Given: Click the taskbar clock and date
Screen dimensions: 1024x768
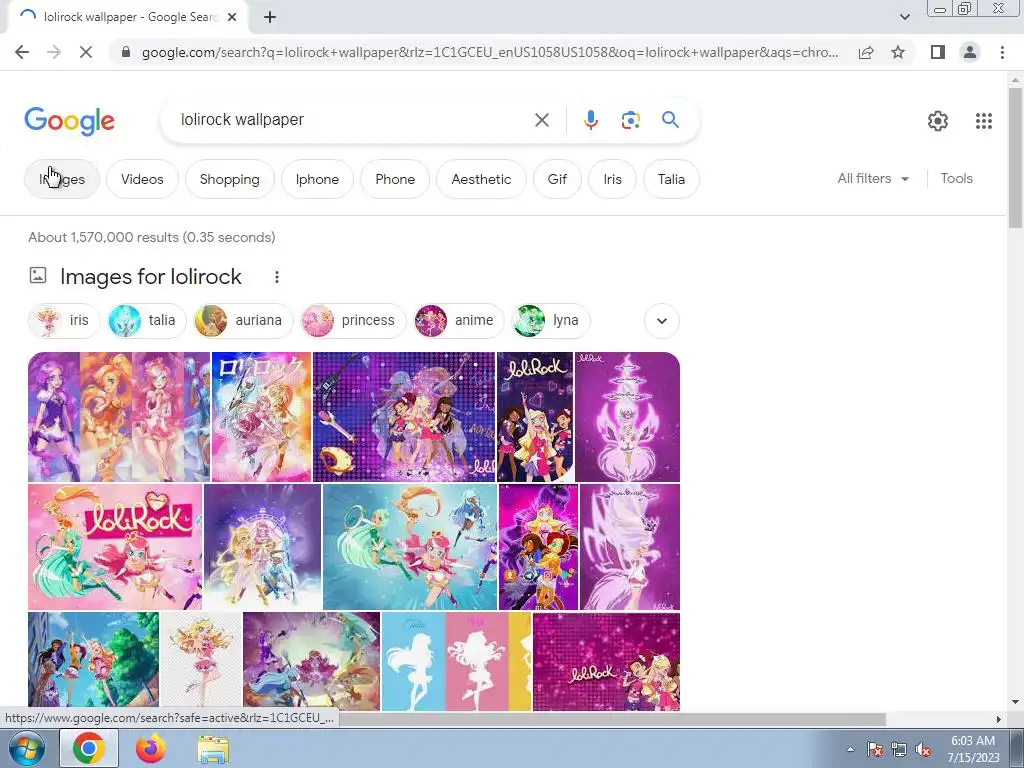Looking at the screenshot, I should (x=973, y=749).
